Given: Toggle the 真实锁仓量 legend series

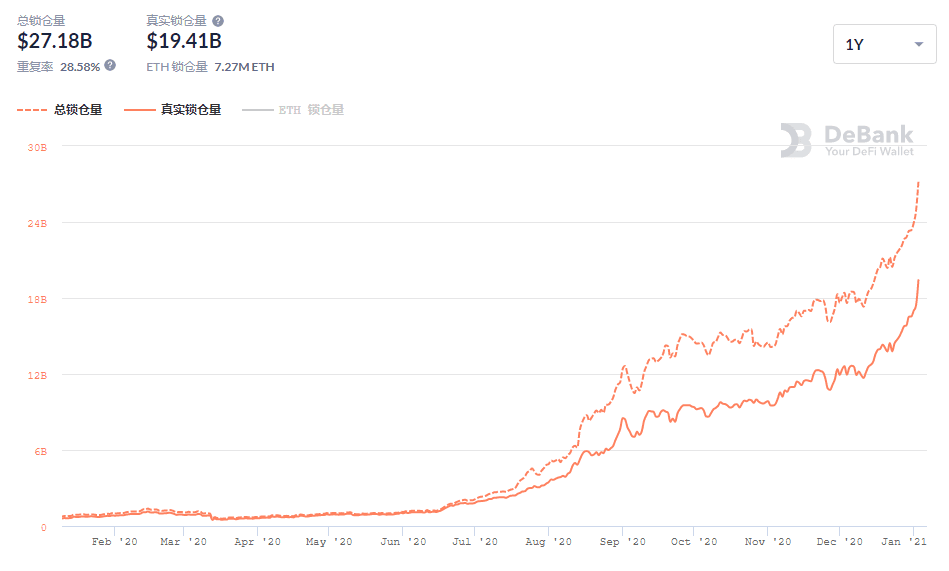Looking at the screenshot, I should pyautogui.click(x=172, y=110).
